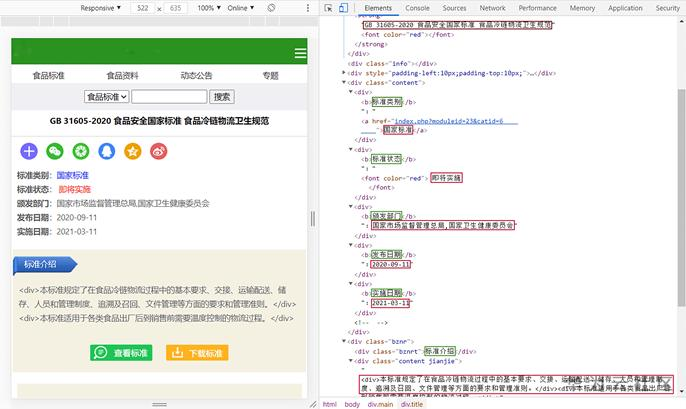Switch to the Elements tab
The image size is (686, 409).
[x=378, y=8]
